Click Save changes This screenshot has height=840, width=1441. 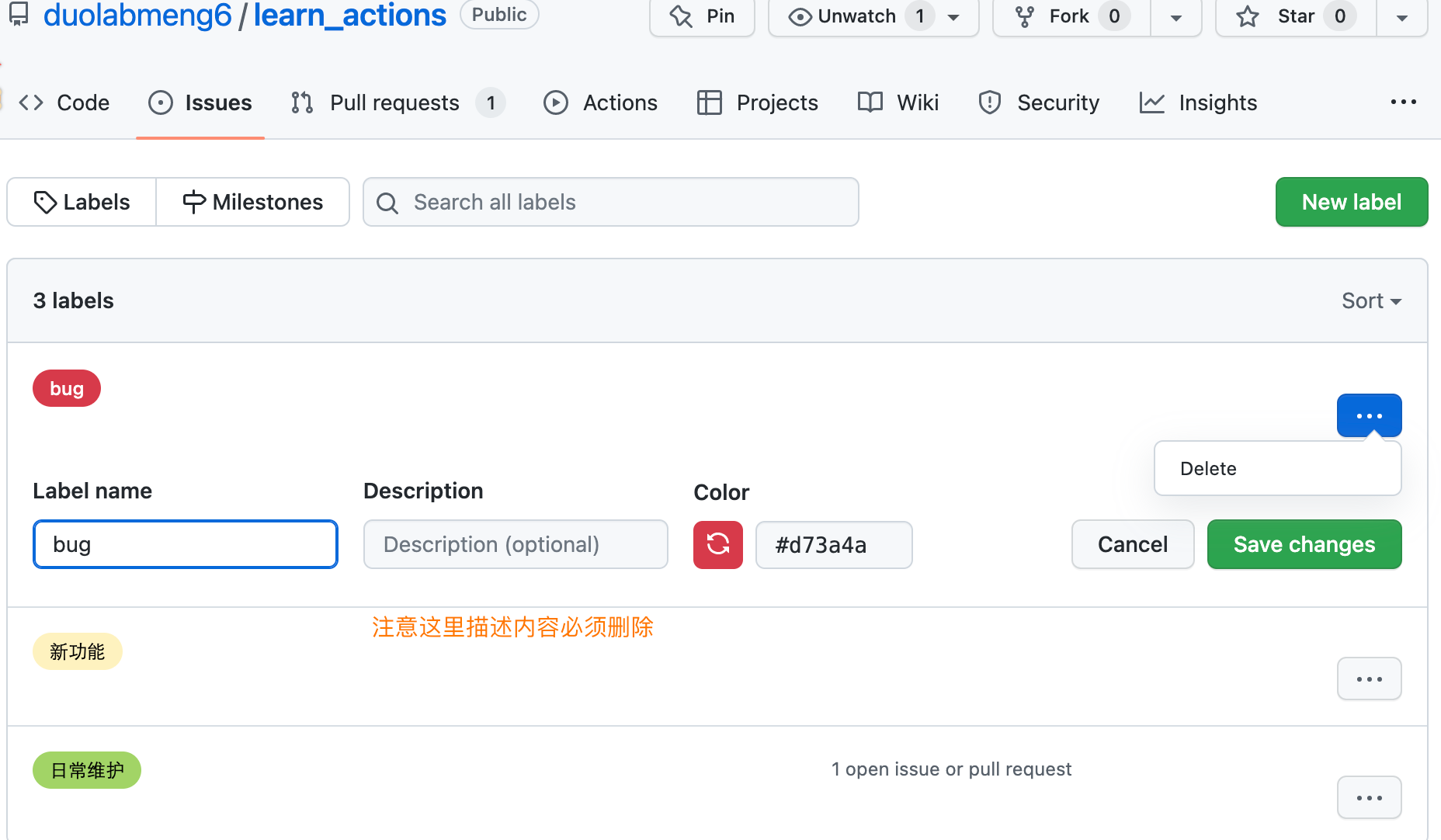[1304, 544]
